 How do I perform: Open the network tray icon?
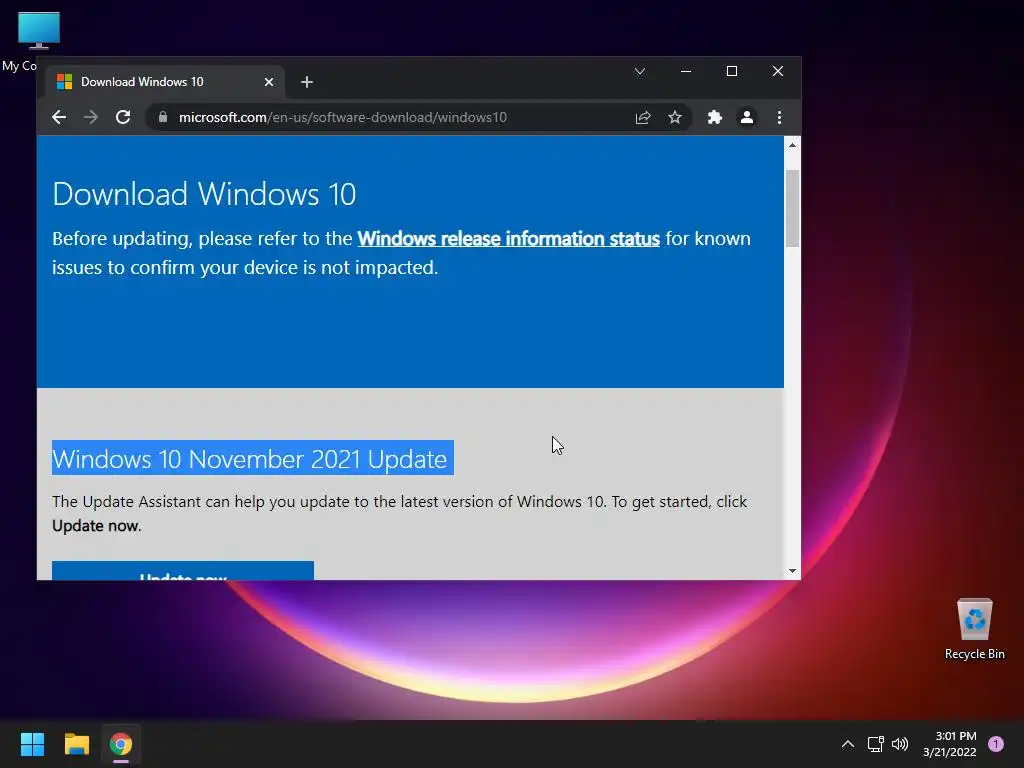click(875, 744)
